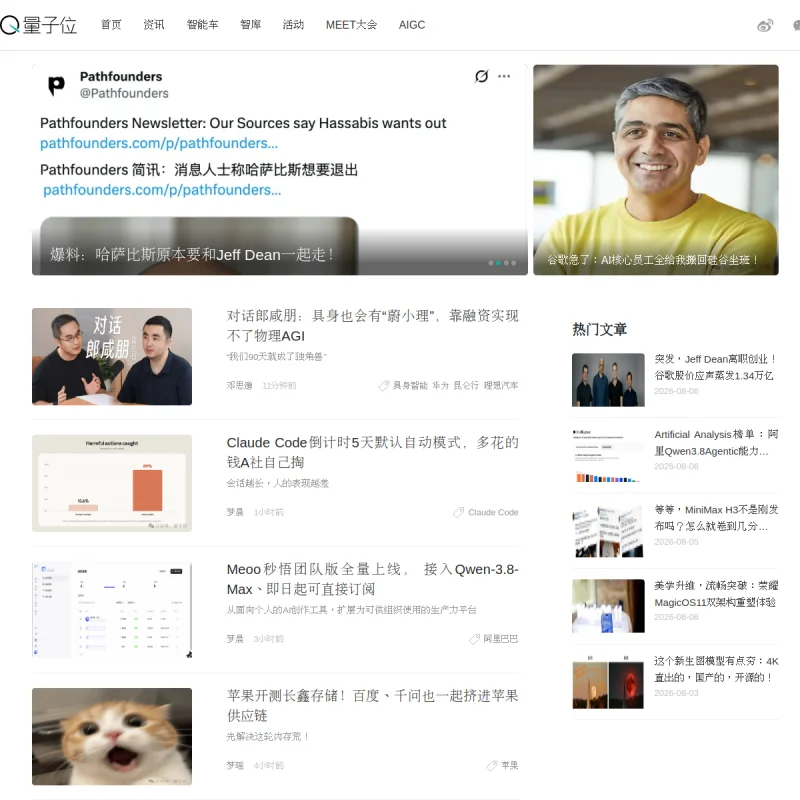Image resolution: width=800 pixels, height=800 pixels.
Task: Open the shocked cat thumbnail
Action: (112, 736)
